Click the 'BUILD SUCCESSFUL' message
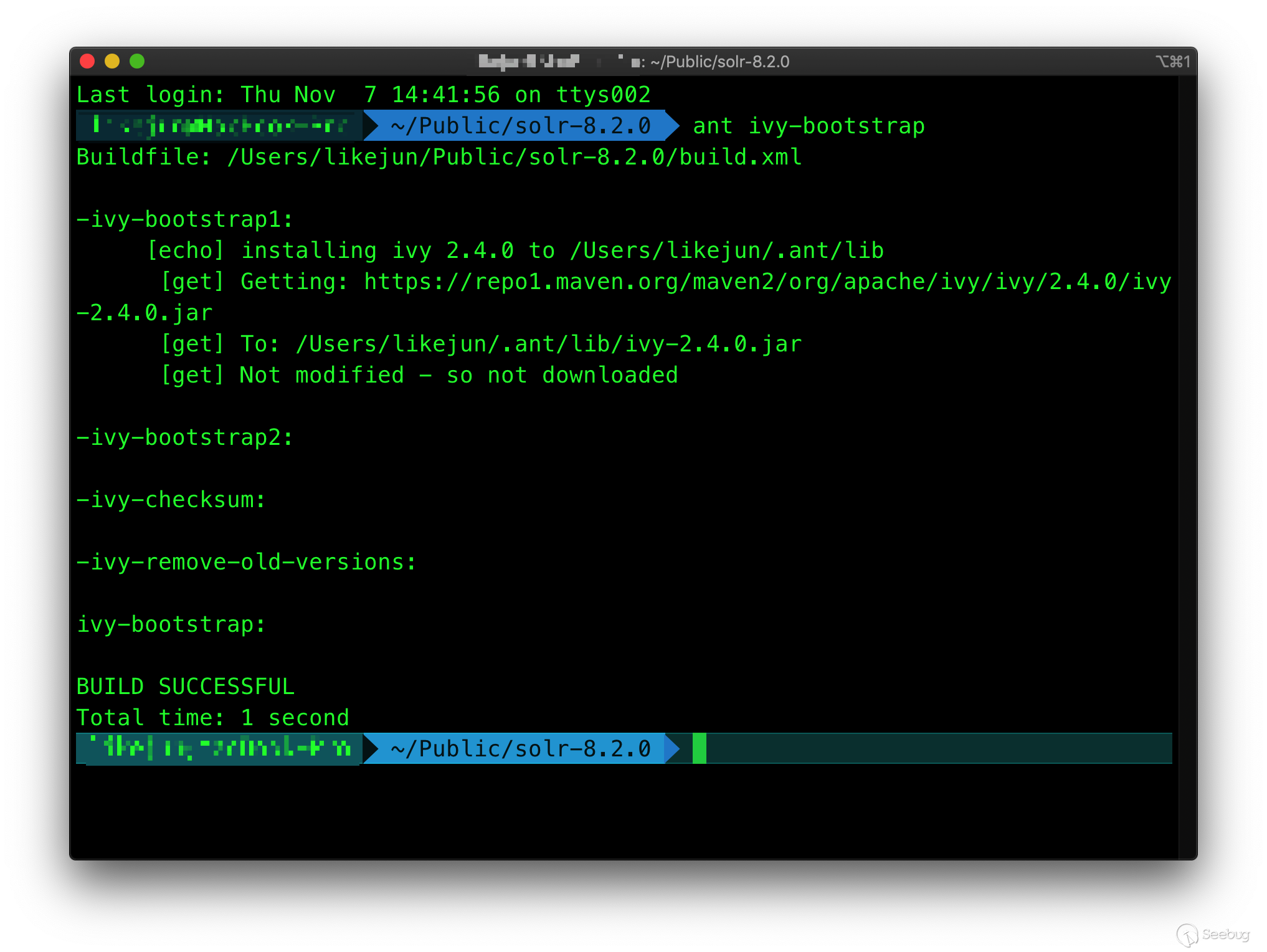The image size is (1267, 952). tap(185, 687)
